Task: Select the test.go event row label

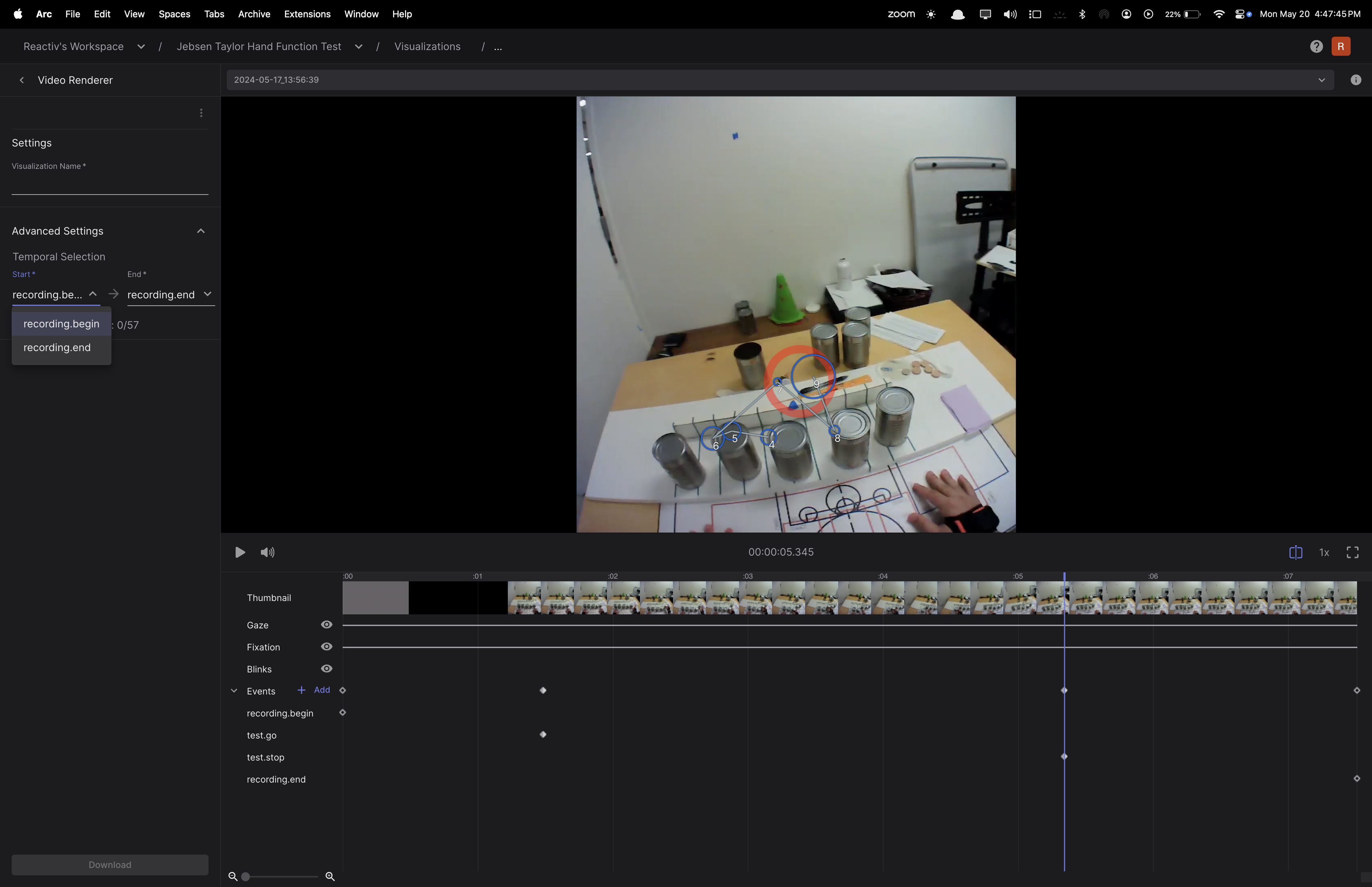Action: (x=261, y=735)
